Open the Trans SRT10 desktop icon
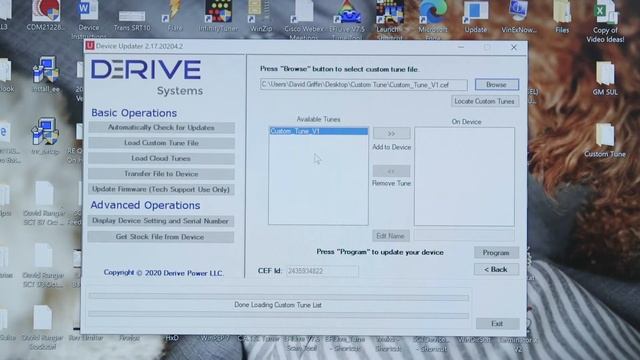The width and height of the screenshot is (640, 360). tap(132, 20)
